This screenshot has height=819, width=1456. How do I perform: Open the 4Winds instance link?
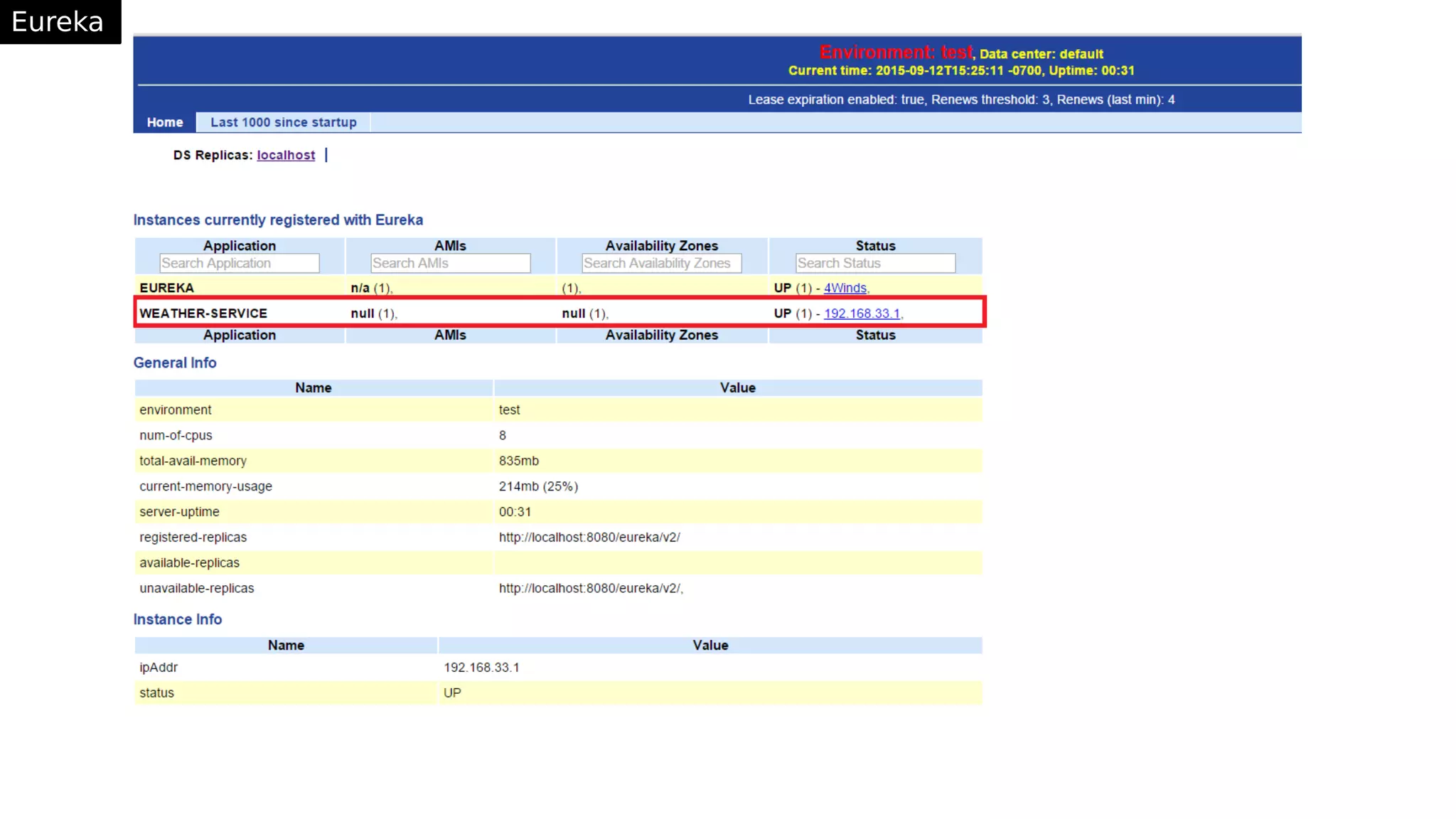(845, 288)
